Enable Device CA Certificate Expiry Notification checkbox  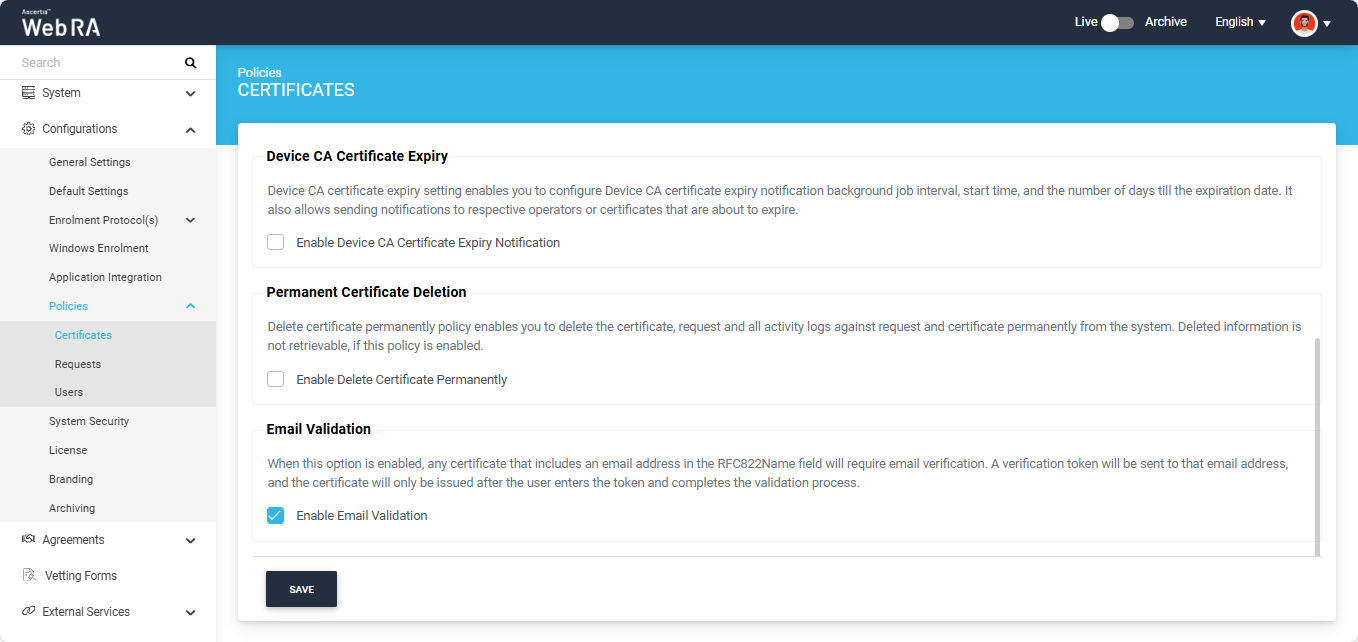[276, 243]
